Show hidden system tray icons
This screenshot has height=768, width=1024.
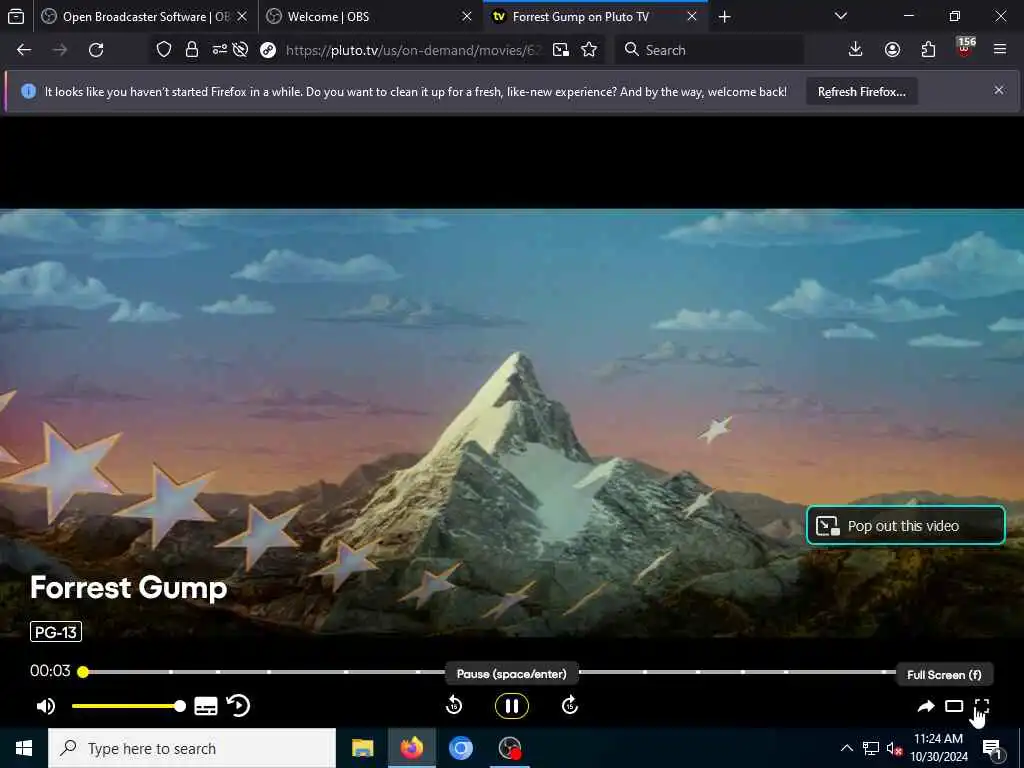coord(846,748)
